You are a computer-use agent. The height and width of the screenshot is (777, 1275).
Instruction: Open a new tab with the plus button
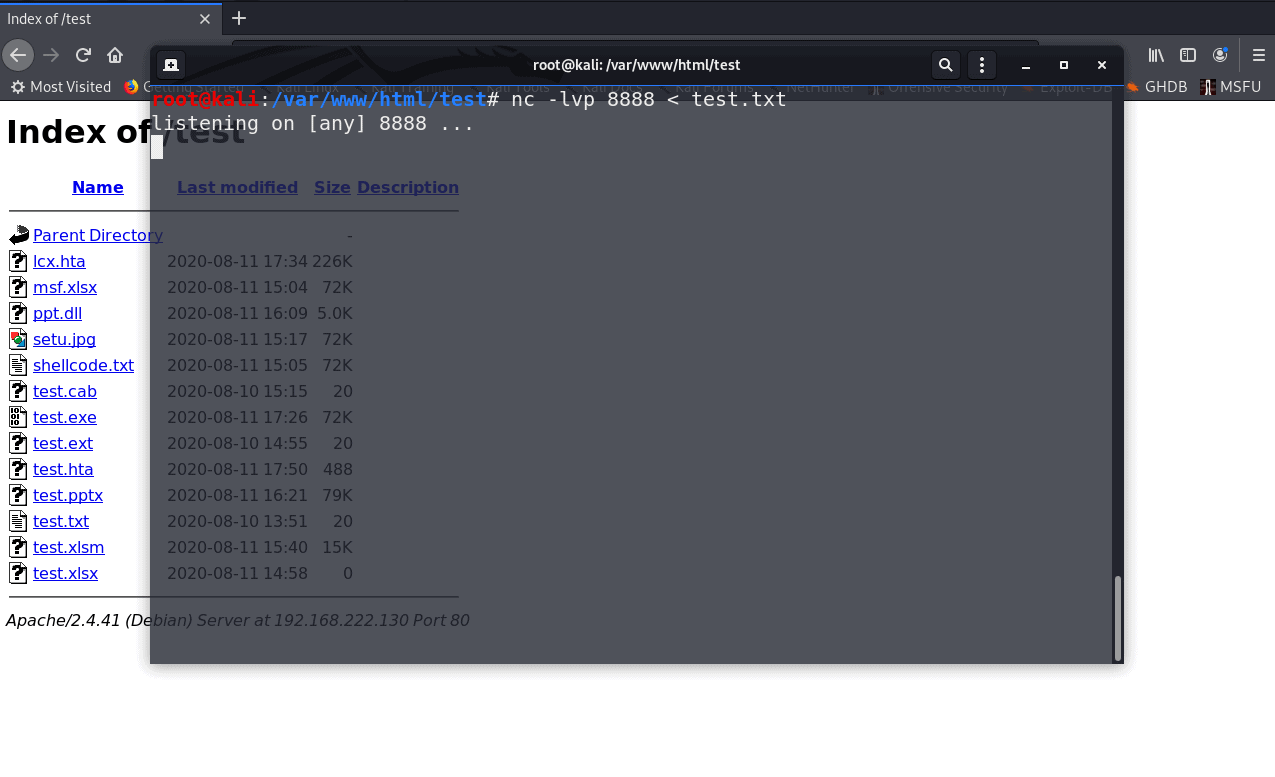click(x=238, y=18)
